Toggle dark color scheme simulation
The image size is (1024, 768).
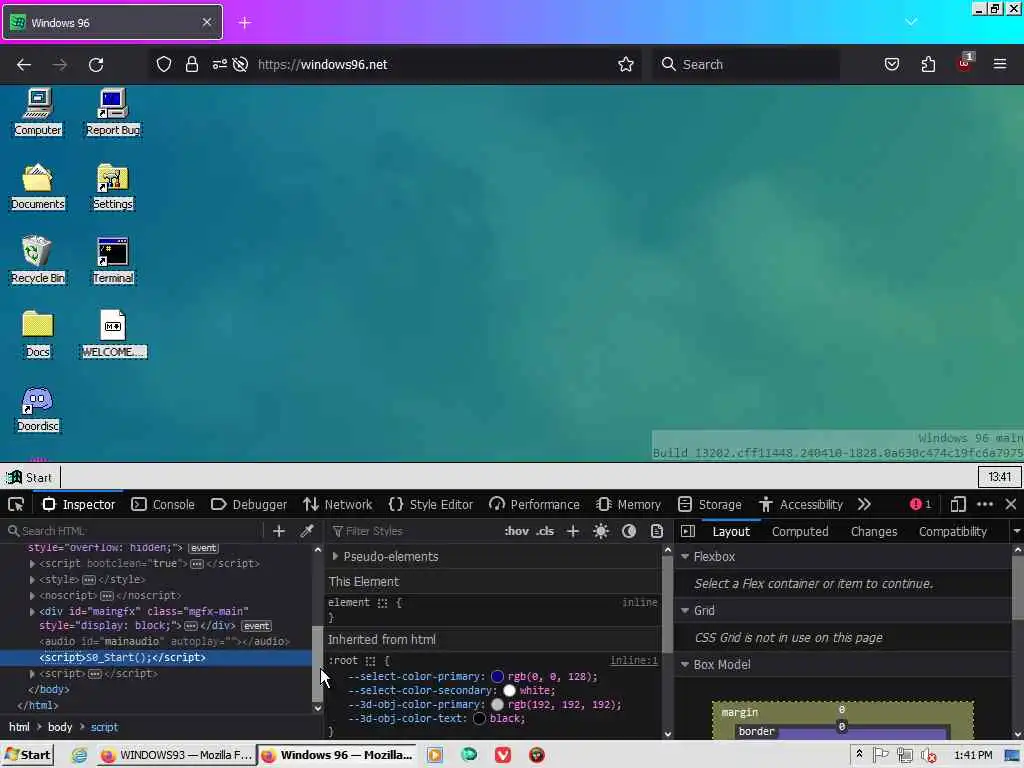[629, 531]
